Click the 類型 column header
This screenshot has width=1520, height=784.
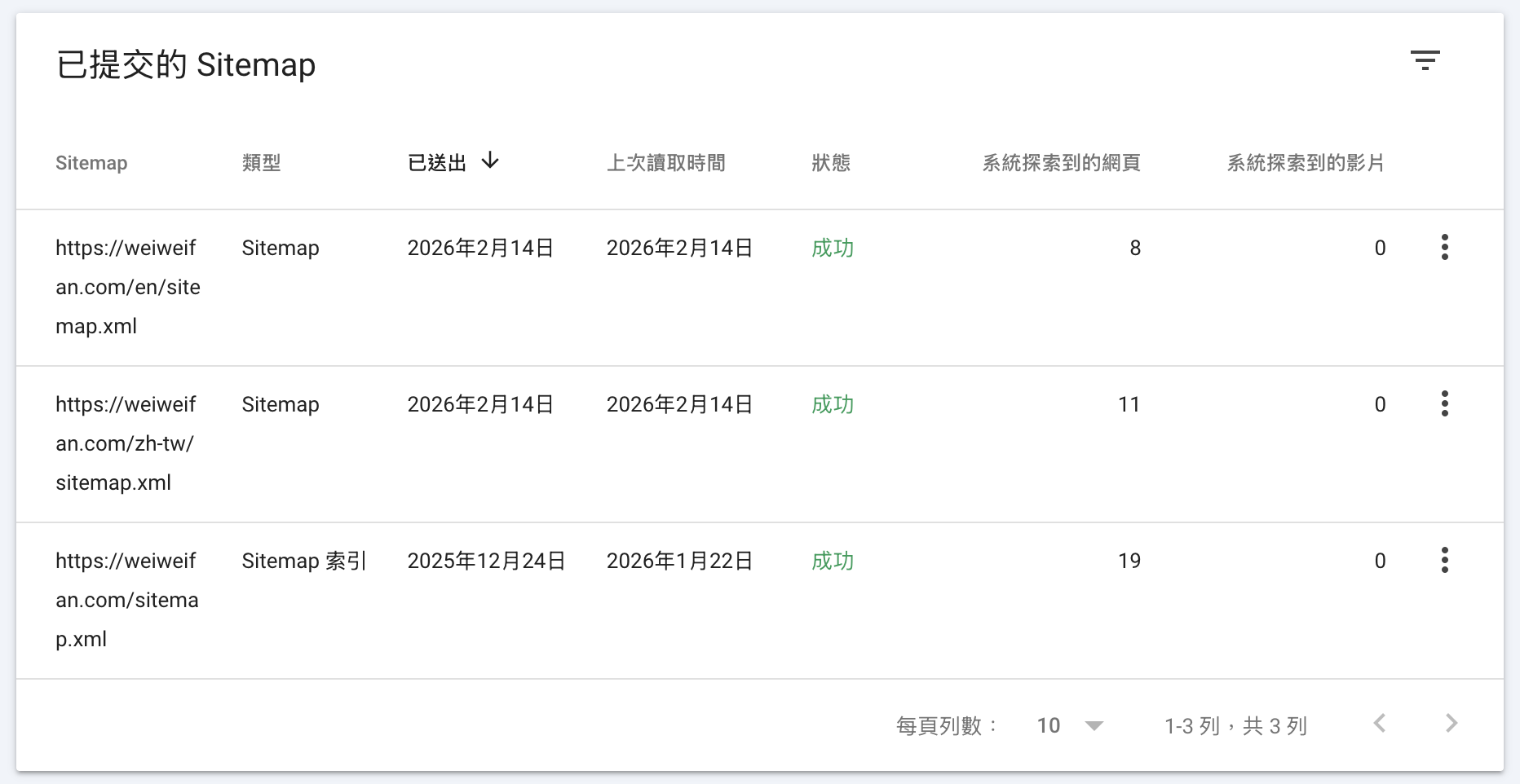pos(261,163)
